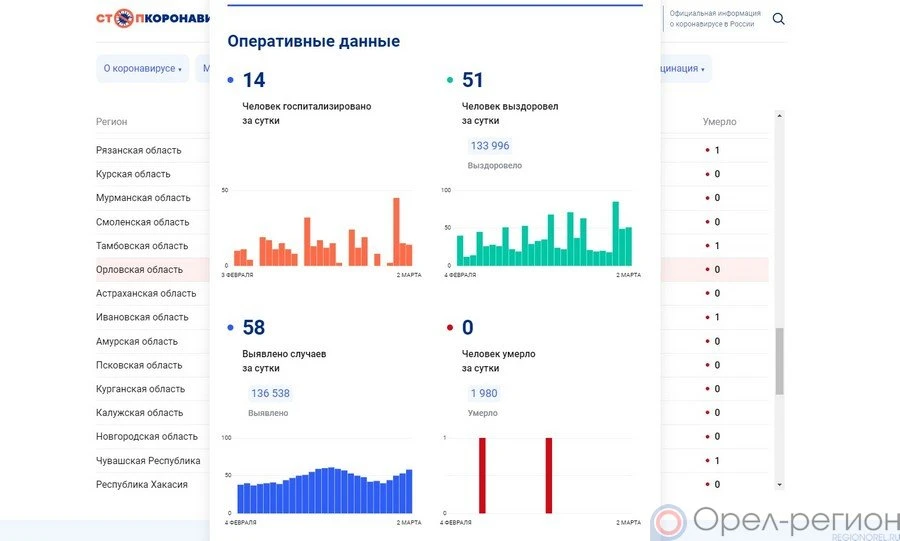Click the green dot beside number 51
The image size is (900, 541).
451,81
